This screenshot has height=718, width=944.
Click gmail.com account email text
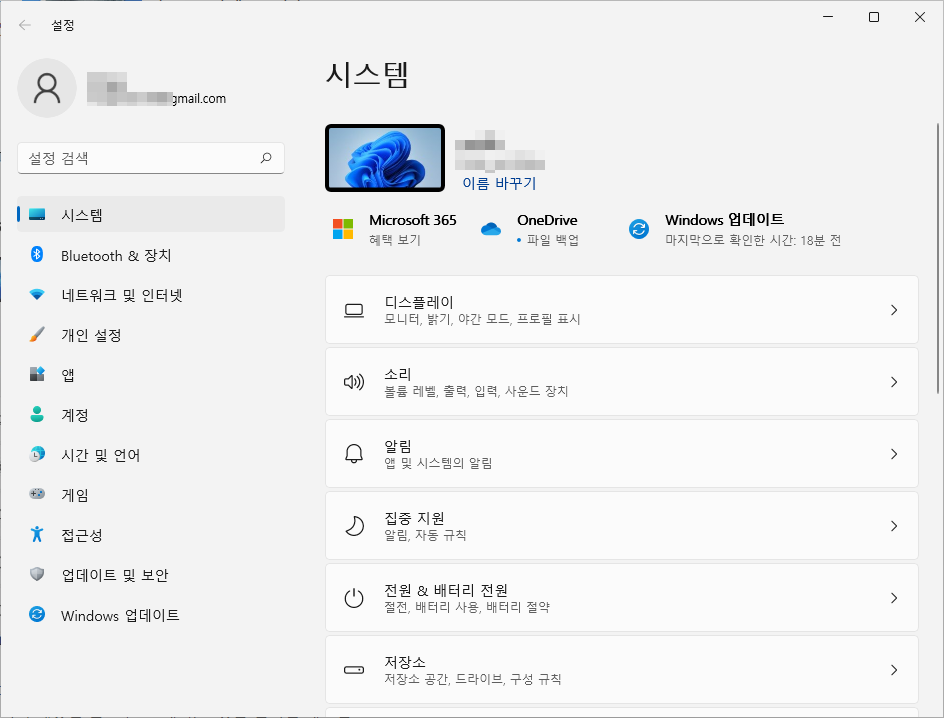pyautogui.click(x=199, y=98)
